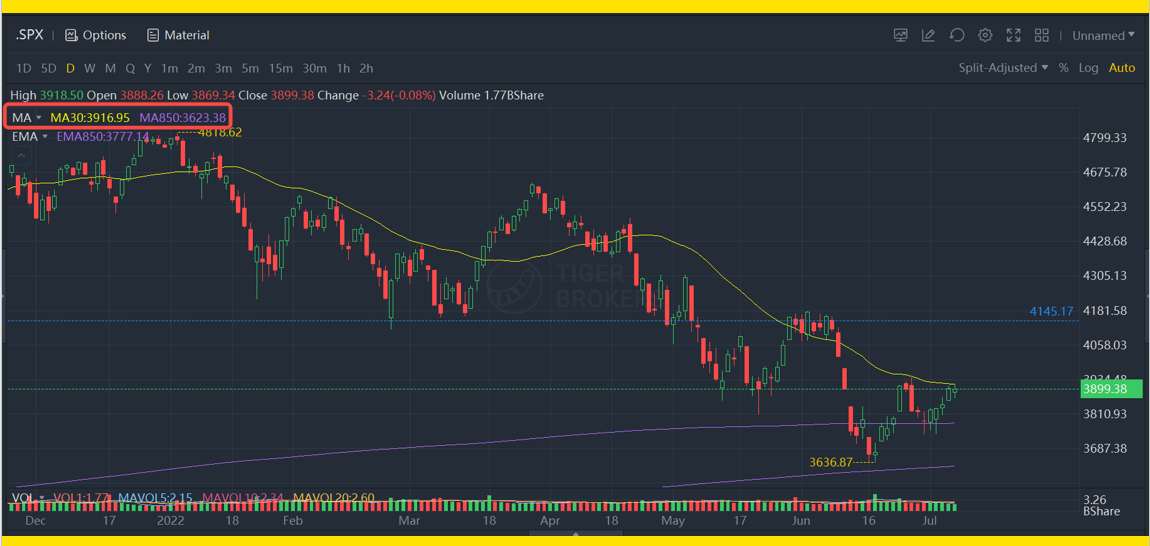This screenshot has width=1150, height=546.
Task: Click the MA30:3916.95 value
Action: pyautogui.click(x=89, y=117)
